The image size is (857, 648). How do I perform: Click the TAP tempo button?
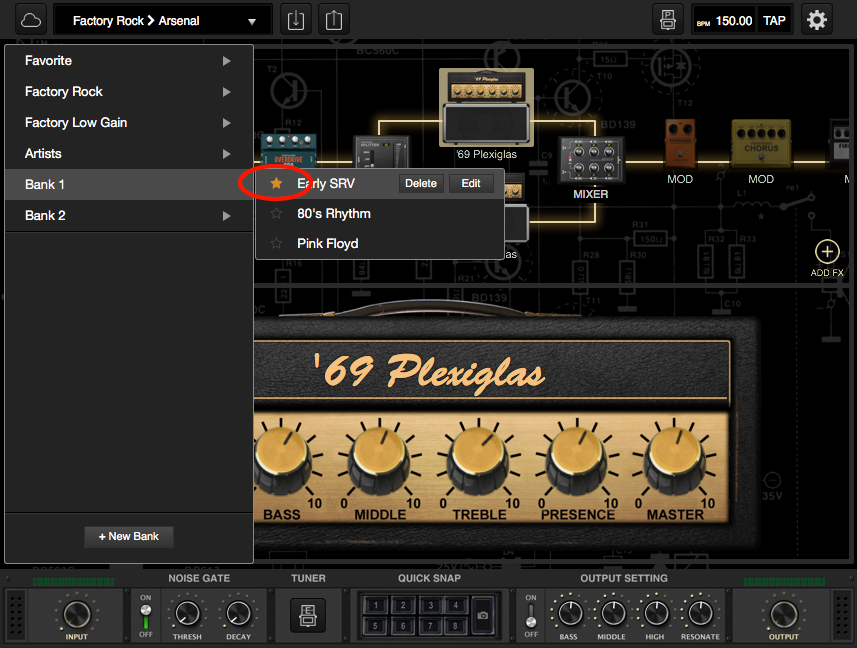(774, 21)
